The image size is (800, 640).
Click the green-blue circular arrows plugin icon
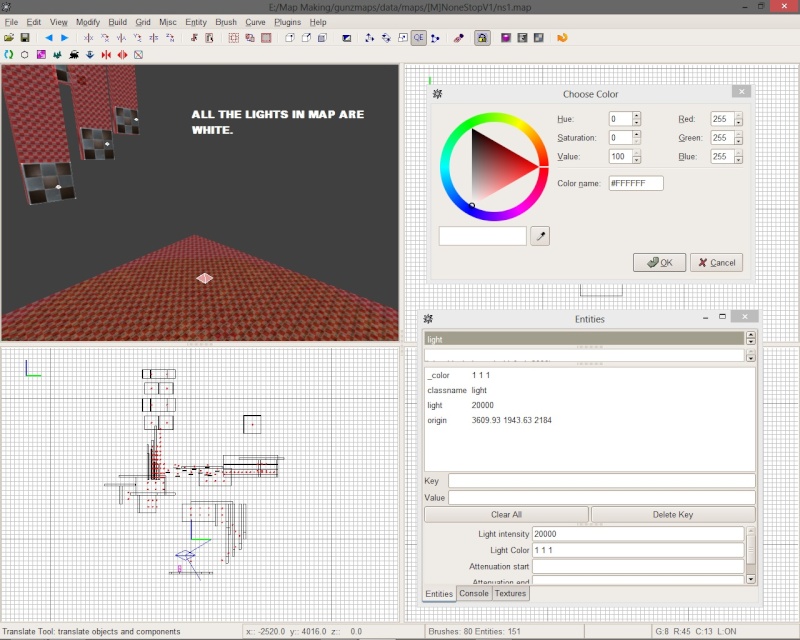click(9, 55)
